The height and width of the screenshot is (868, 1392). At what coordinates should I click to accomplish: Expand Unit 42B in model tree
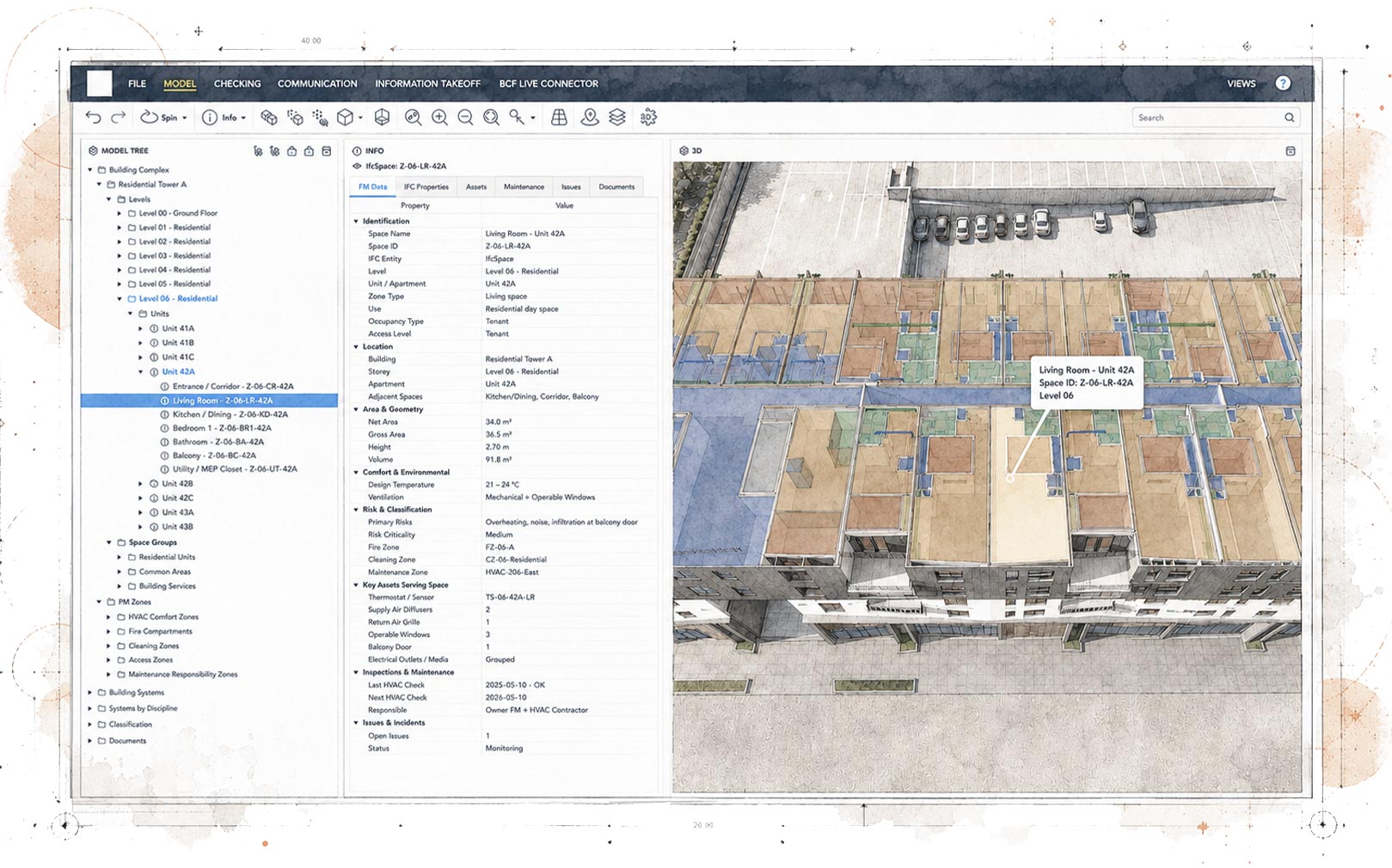tap(141, 484)
